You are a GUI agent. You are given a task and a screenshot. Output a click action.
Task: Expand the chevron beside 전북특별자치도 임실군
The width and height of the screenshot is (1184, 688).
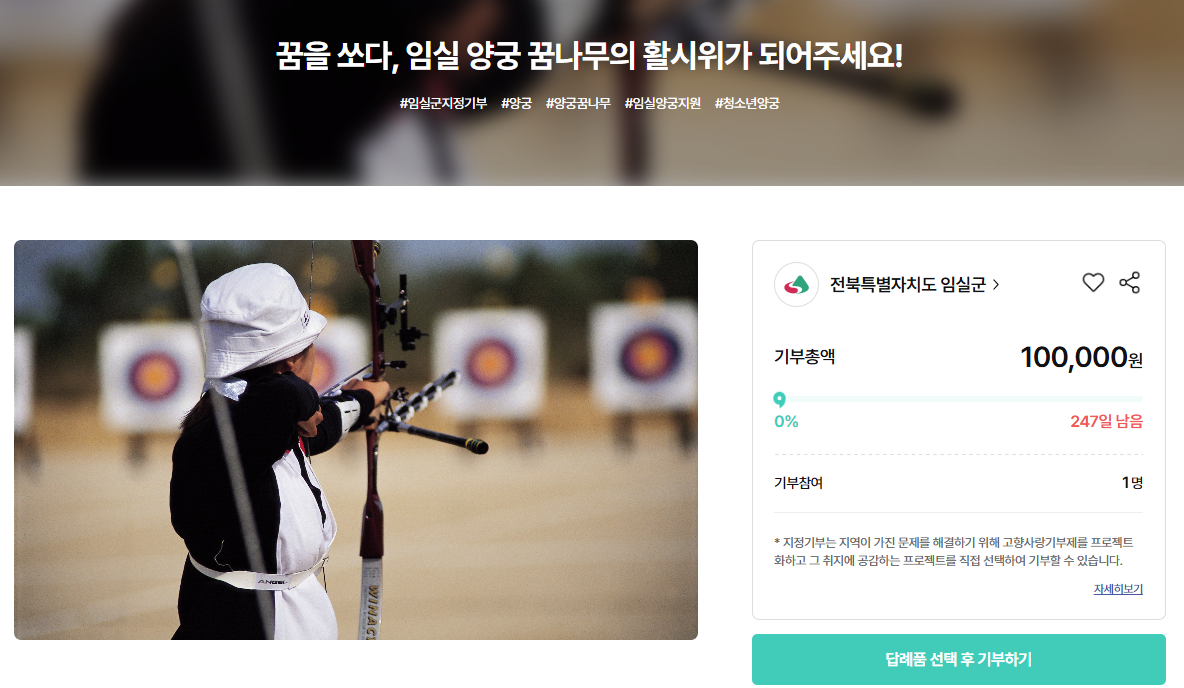coord(996,285)
